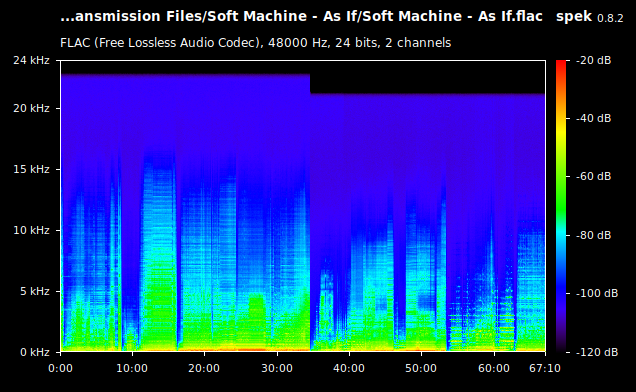Click the FLAC codec info line
Screen dimensions: 636x392
[256, 43]
